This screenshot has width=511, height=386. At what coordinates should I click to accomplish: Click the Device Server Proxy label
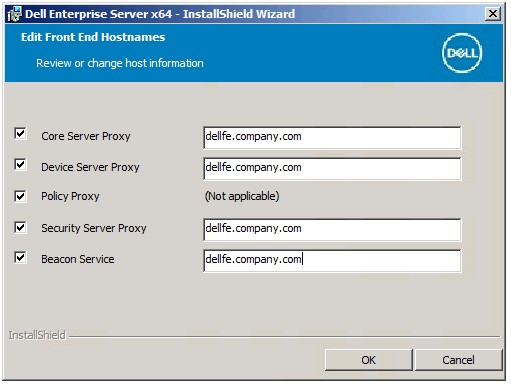click(x=90, y=167)
